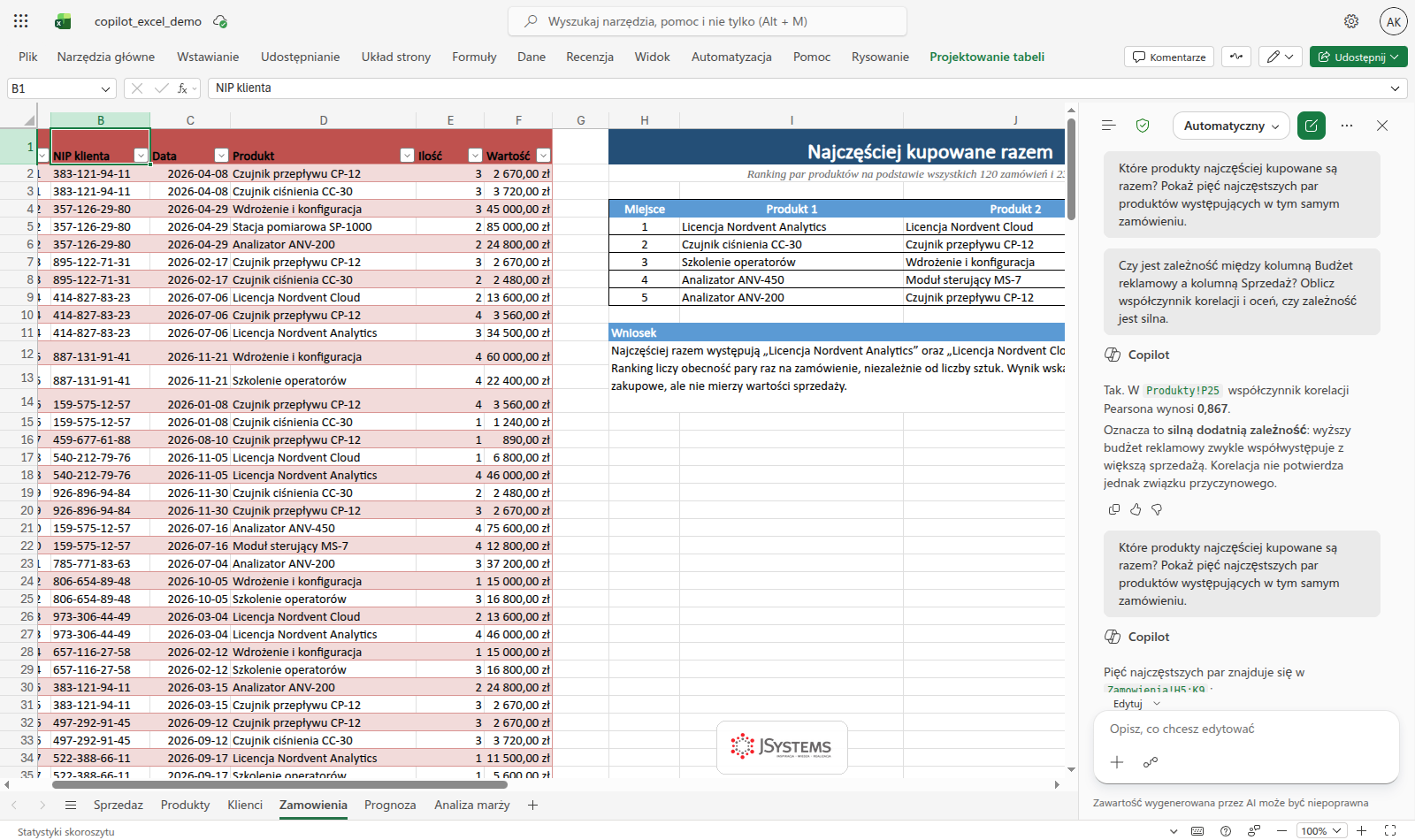
Task: Check the cloud save status icon
Action: 220,21
